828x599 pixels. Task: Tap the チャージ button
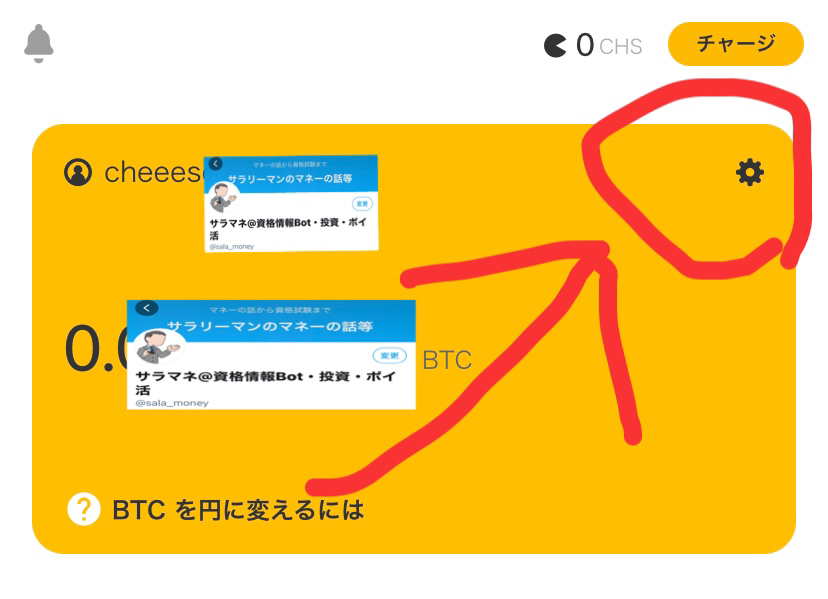[x=736, y=44]
